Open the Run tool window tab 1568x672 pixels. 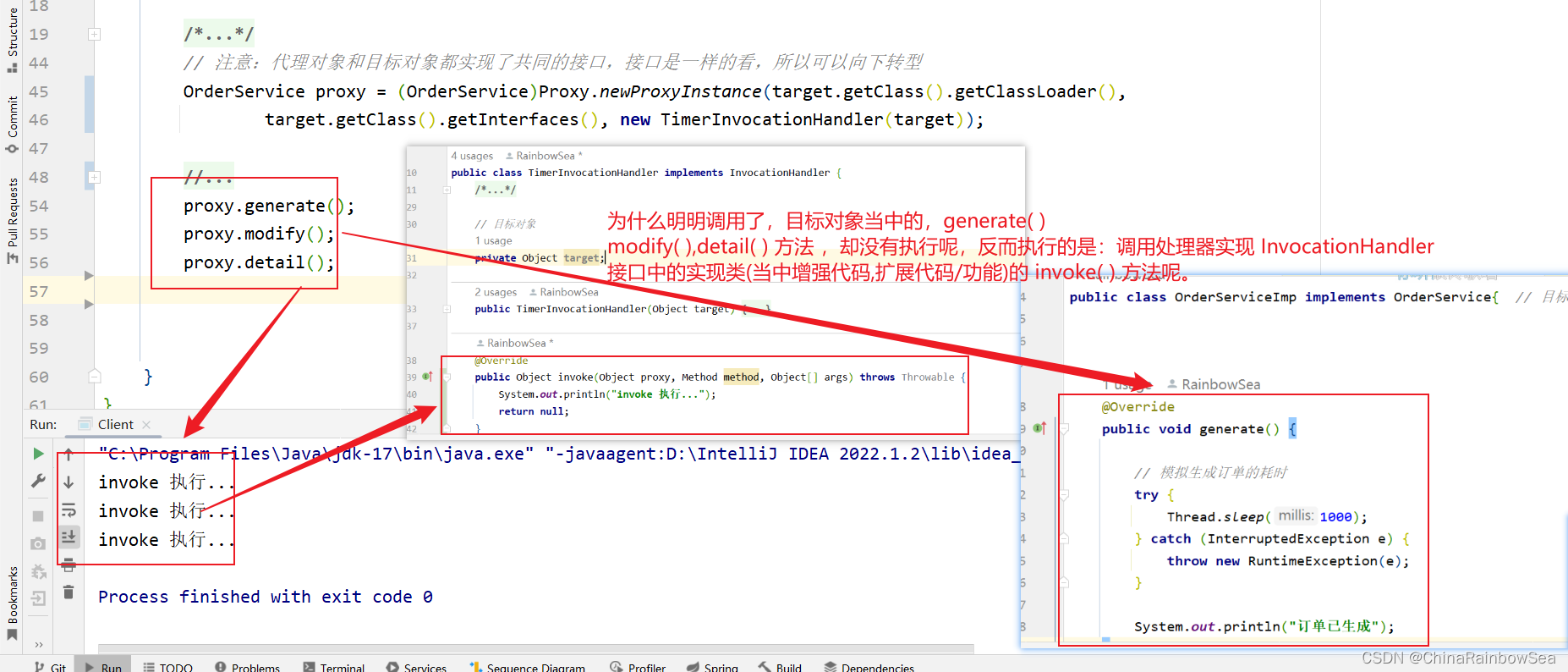(103, 667)
